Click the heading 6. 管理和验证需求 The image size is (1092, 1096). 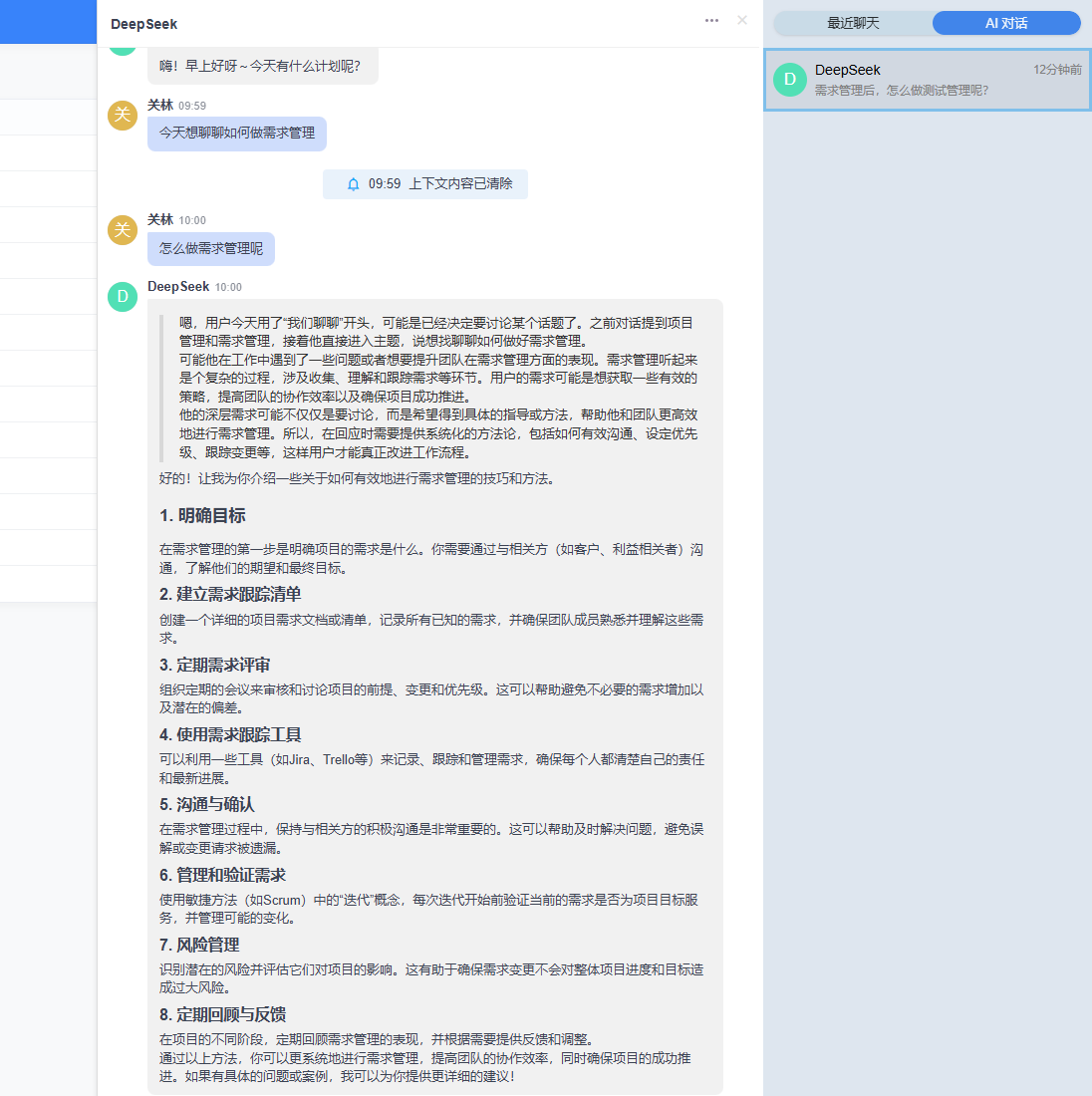[222, 875]
